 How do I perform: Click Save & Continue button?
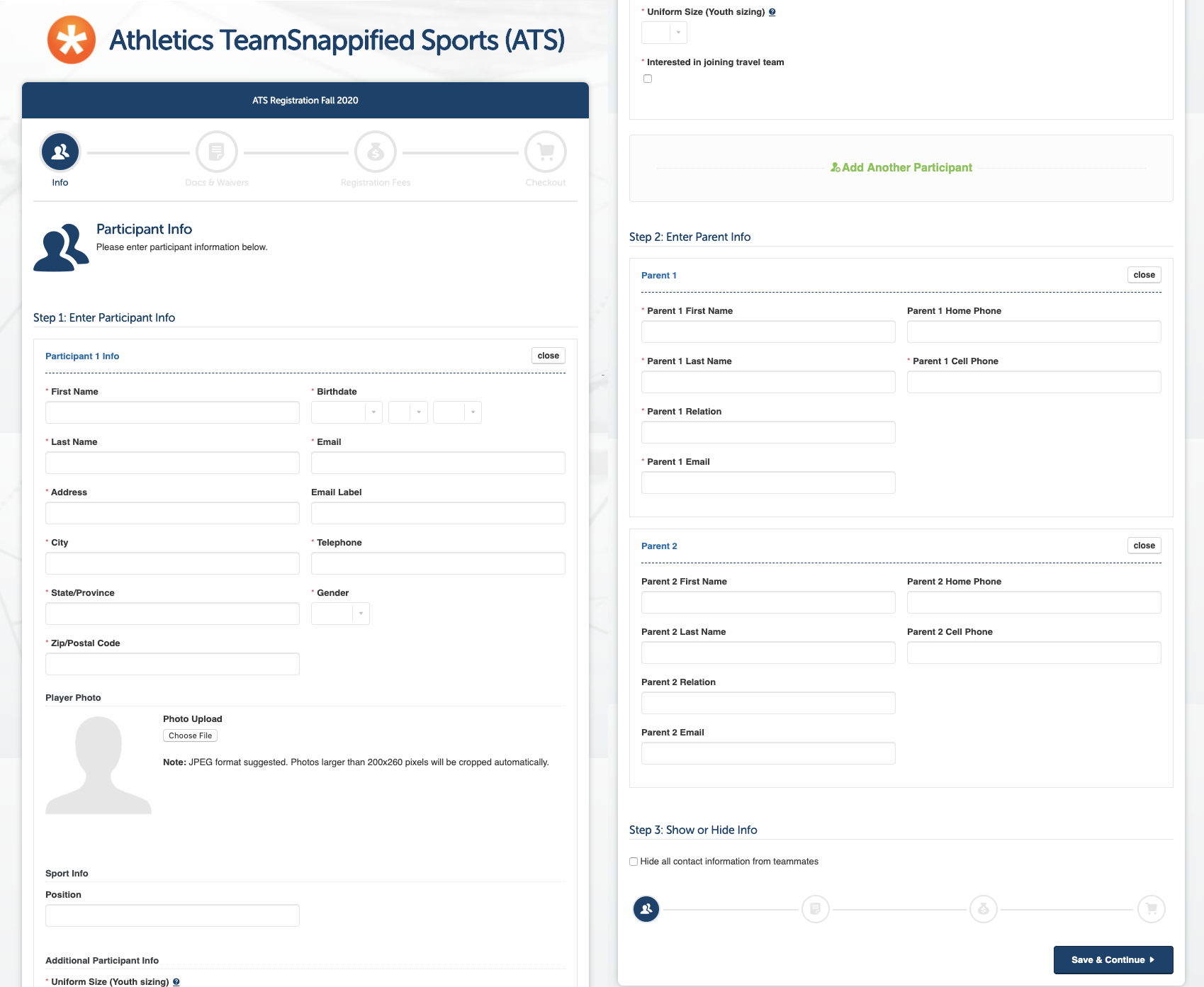pyautogui.click(x=1113, y=960)
